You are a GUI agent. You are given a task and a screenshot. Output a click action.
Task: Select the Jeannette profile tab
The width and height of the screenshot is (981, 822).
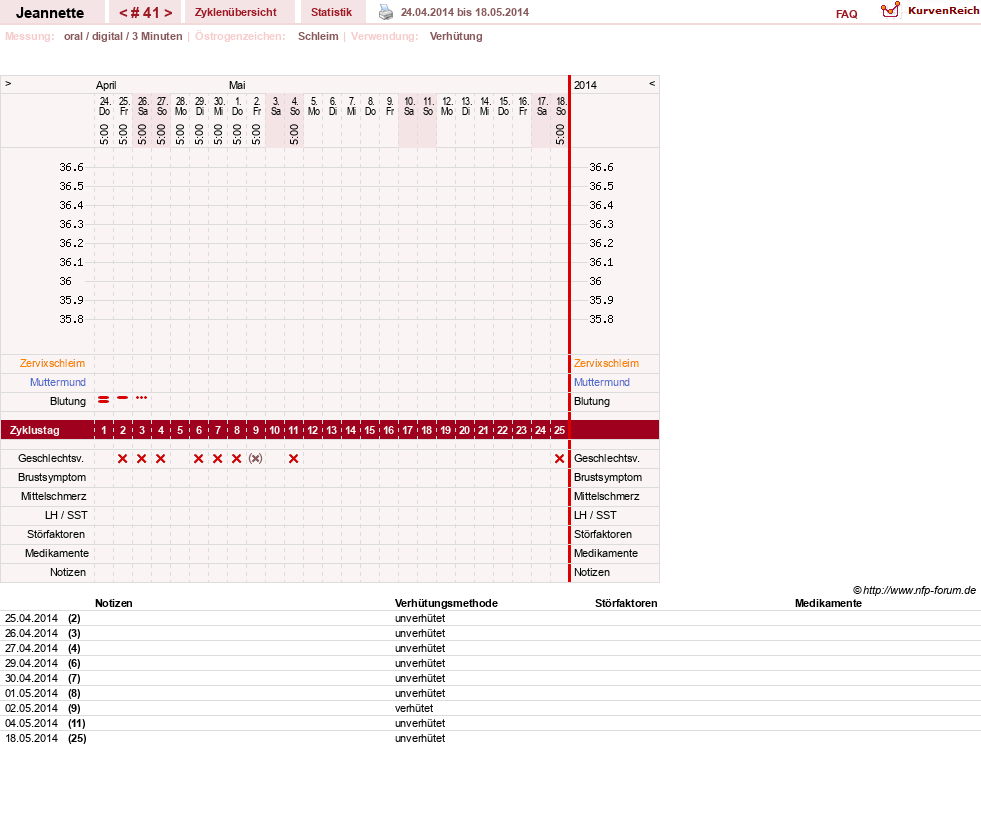(50, 12)
